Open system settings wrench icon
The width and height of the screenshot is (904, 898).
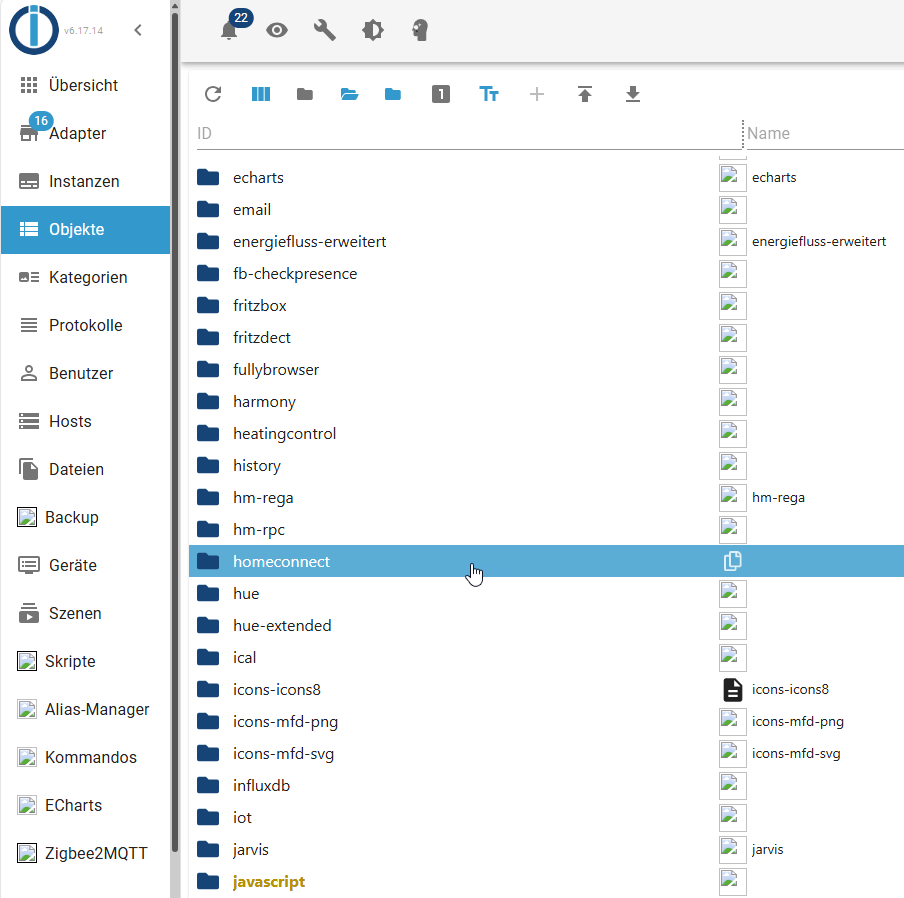pos(325,30)
